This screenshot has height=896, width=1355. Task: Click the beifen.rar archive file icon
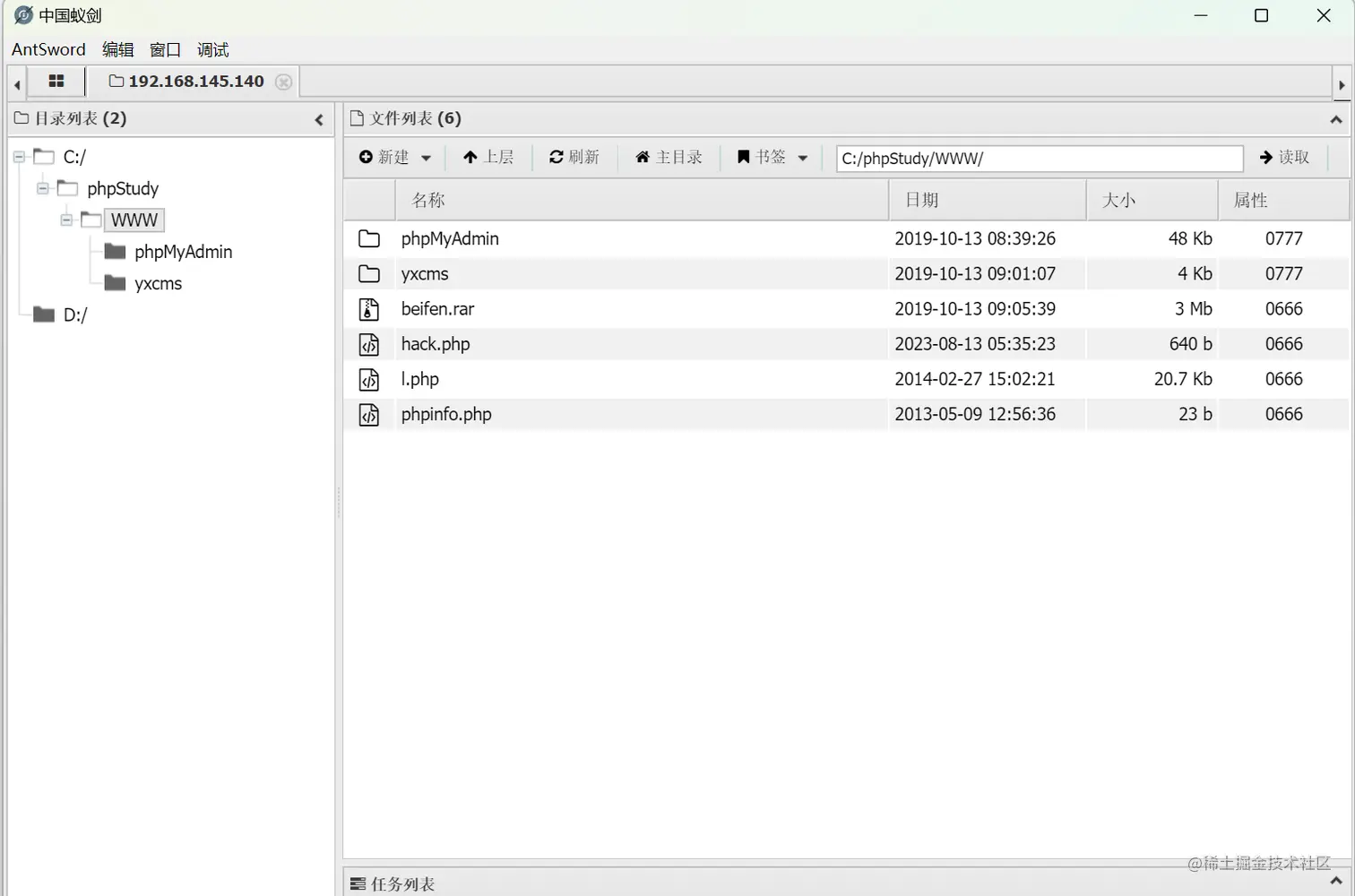(369, 309)
